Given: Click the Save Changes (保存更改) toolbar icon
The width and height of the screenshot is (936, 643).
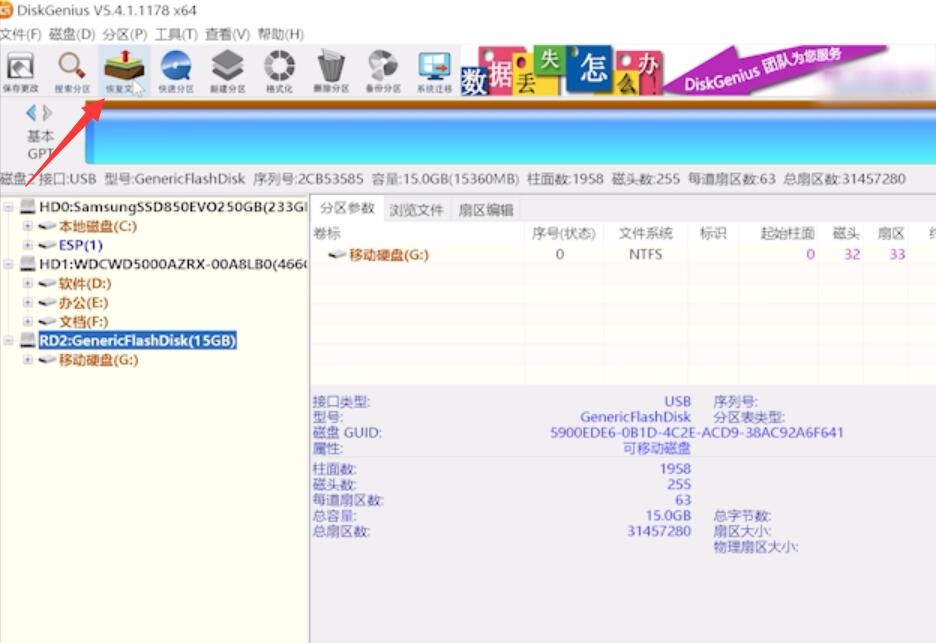Looking at the screenshot, I should pyautogui.click(x=20, y=71).
